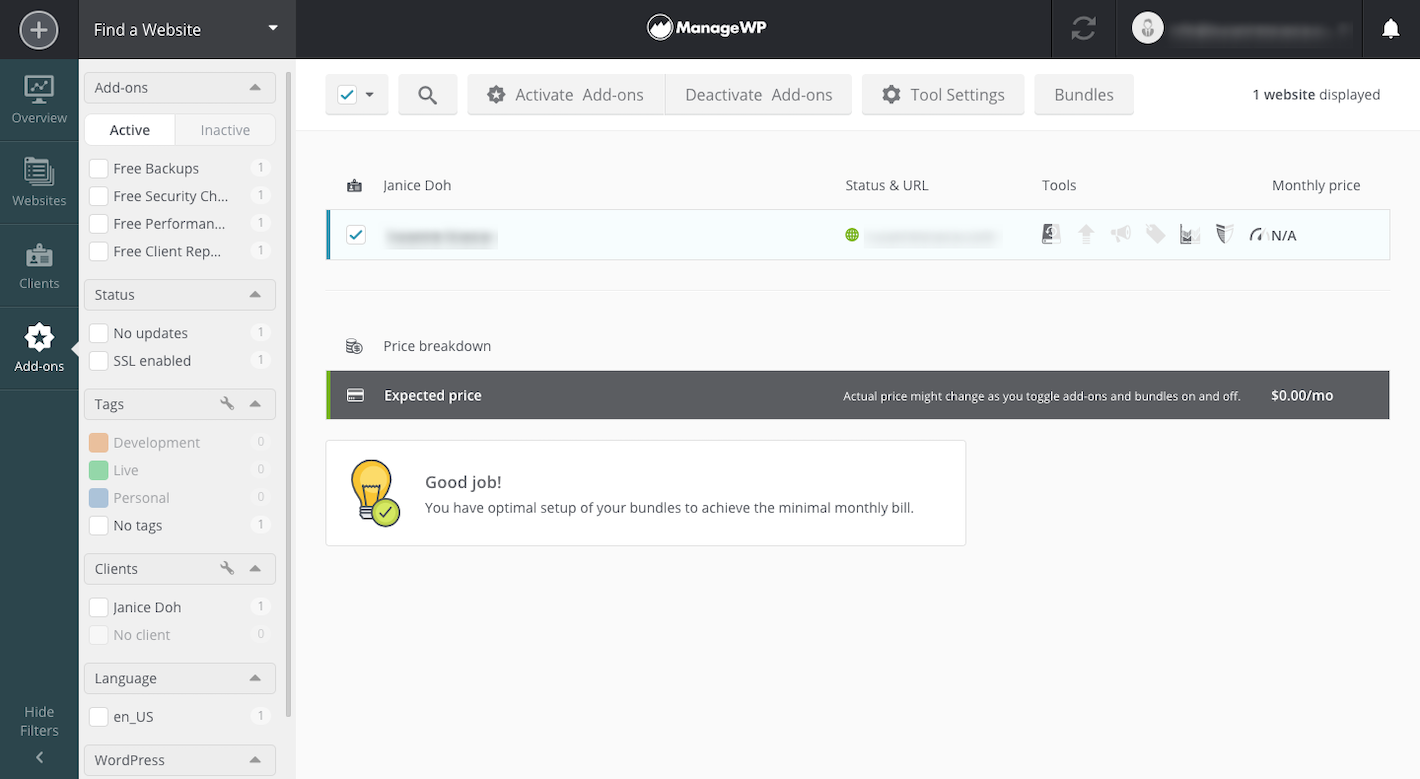Click the wrench icon next to Tags

[x=227, y=404]
